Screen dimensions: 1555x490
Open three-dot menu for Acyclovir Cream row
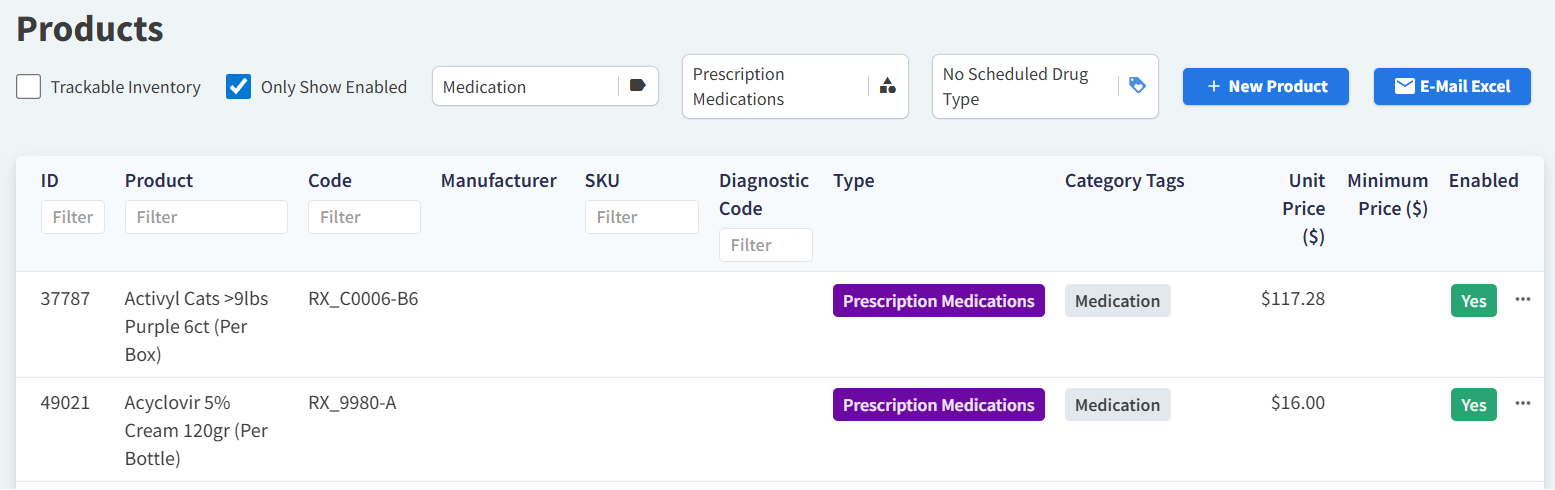click(1523, 403)
